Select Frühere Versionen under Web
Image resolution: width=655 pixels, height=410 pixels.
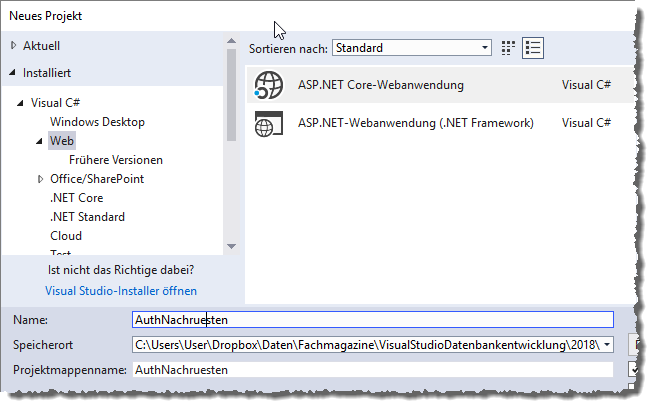coord(116,160)
